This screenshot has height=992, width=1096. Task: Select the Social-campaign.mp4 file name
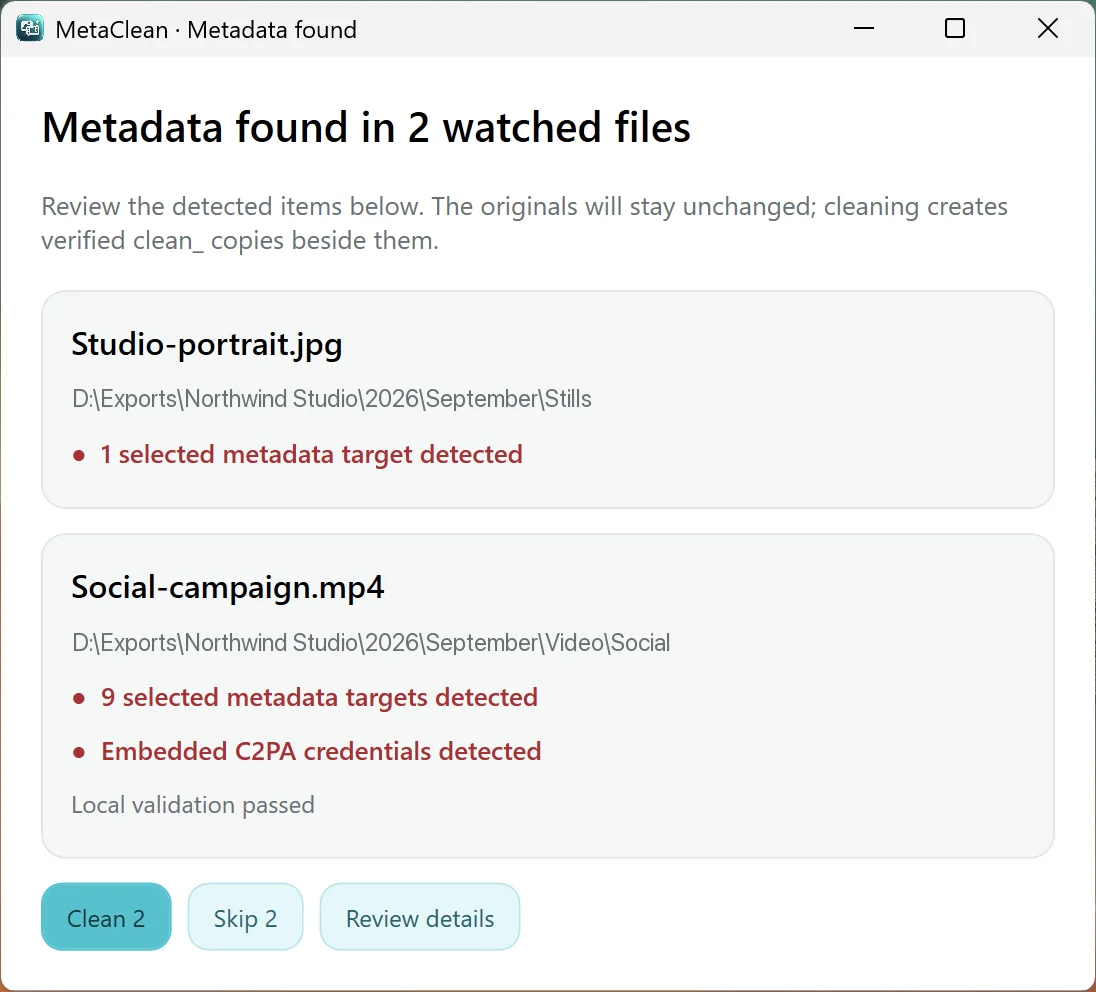(228, 587)
